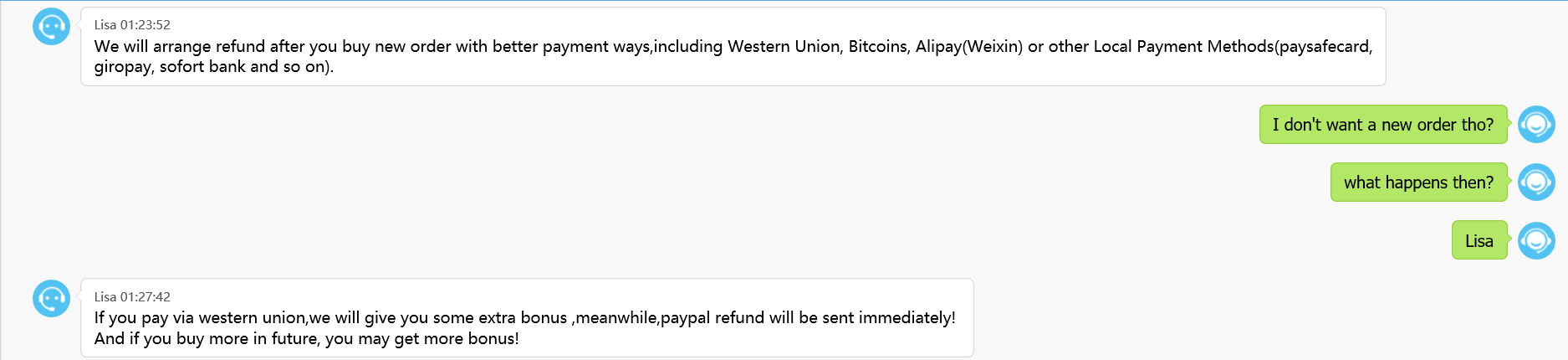Click "Western Union" in the 01:23:52 message
The width and height of the screenshot is (1568, 360).
tap(783, 47)
